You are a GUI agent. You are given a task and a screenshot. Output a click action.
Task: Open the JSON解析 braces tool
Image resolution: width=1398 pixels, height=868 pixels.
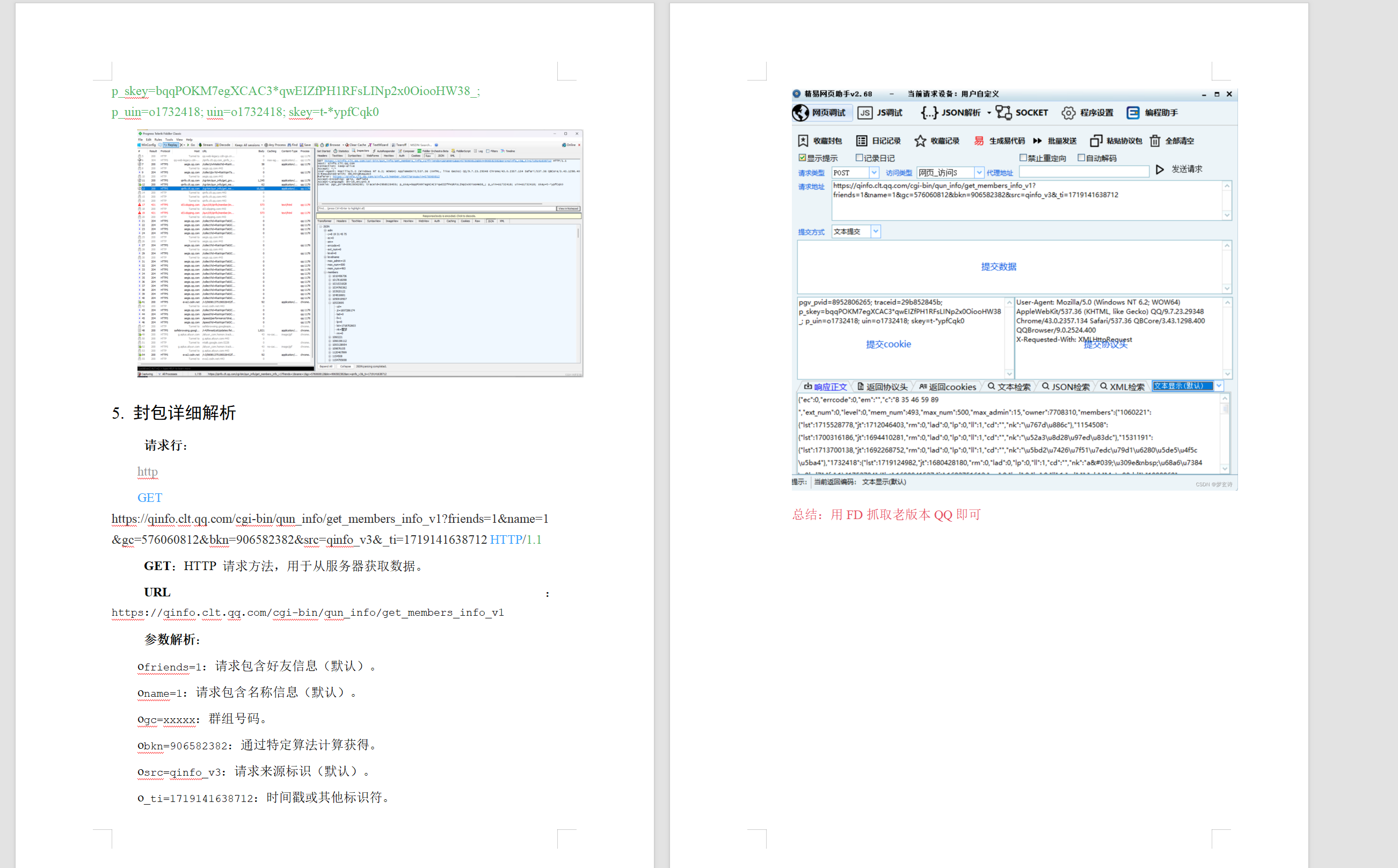coord(950,113)
